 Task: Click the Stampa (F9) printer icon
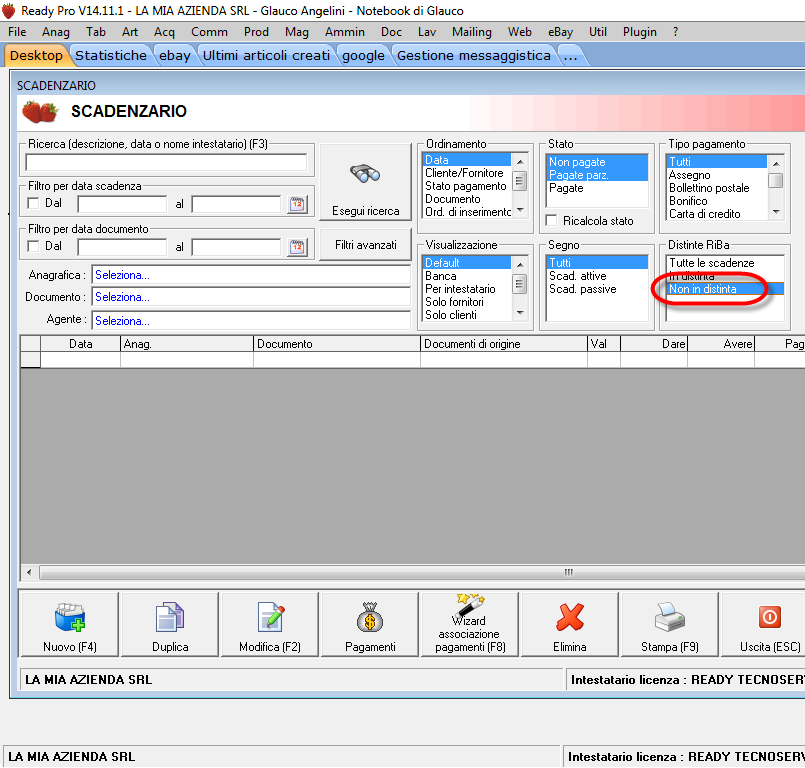tap(669, 617)
